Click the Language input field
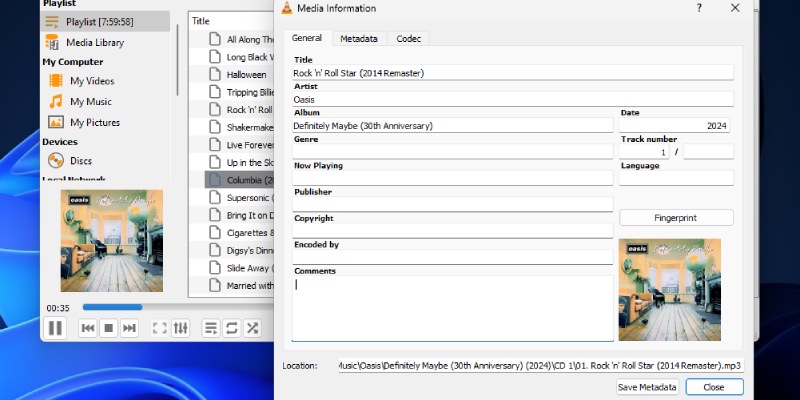 pos(676,178)
